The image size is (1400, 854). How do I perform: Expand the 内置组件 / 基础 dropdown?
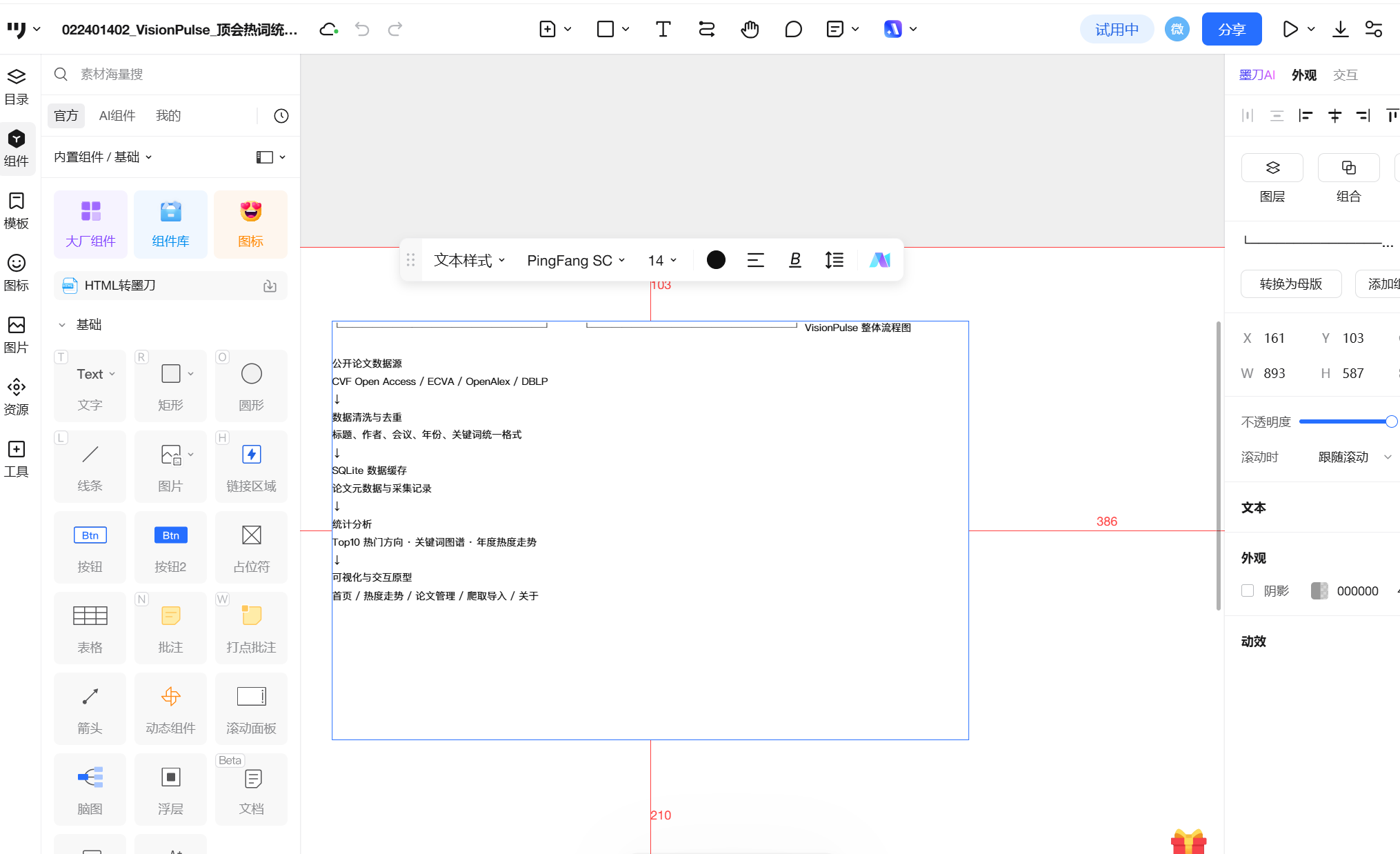pyautogui.click(x=103, y=157)
